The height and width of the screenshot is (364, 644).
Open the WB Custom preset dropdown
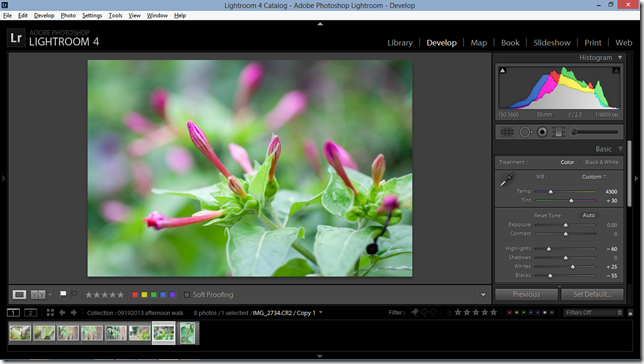click(594, 177)
